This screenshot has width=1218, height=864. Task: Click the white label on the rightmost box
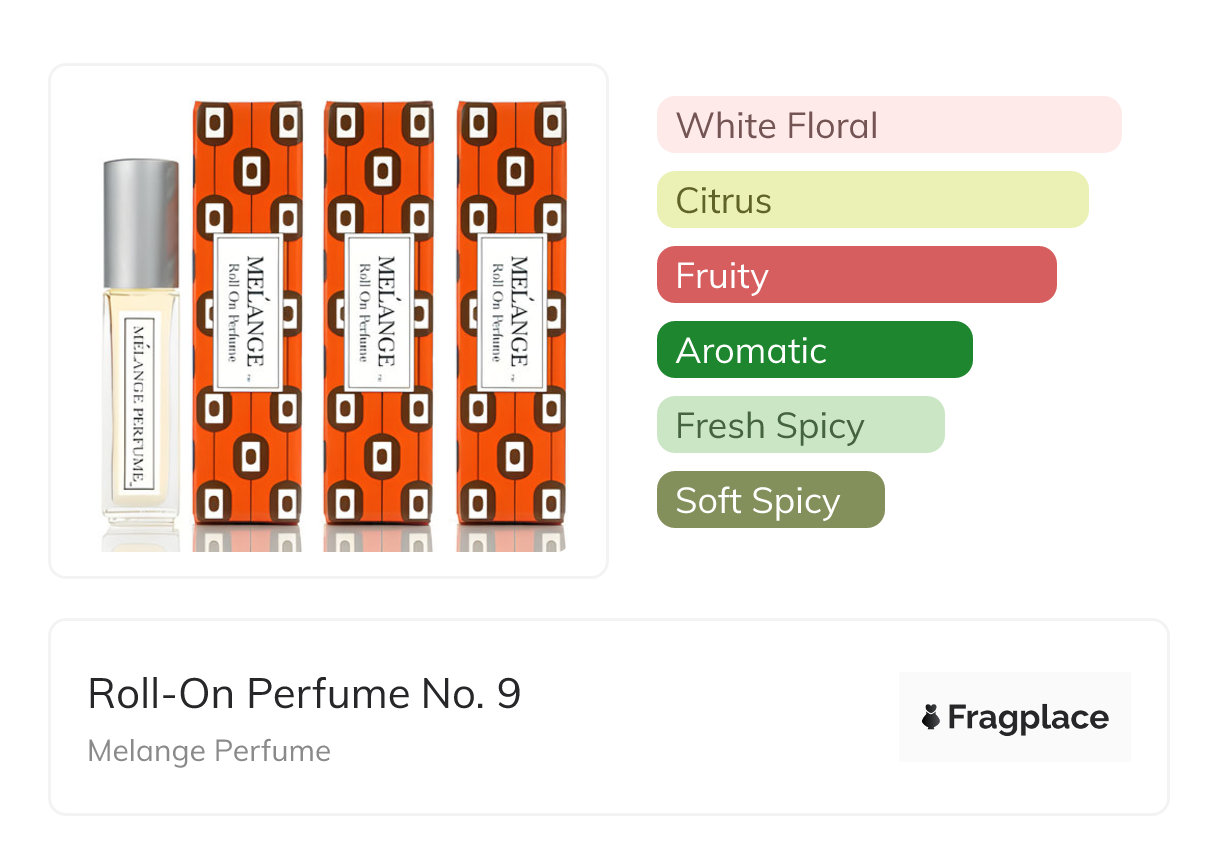click(x=511, y=311)
